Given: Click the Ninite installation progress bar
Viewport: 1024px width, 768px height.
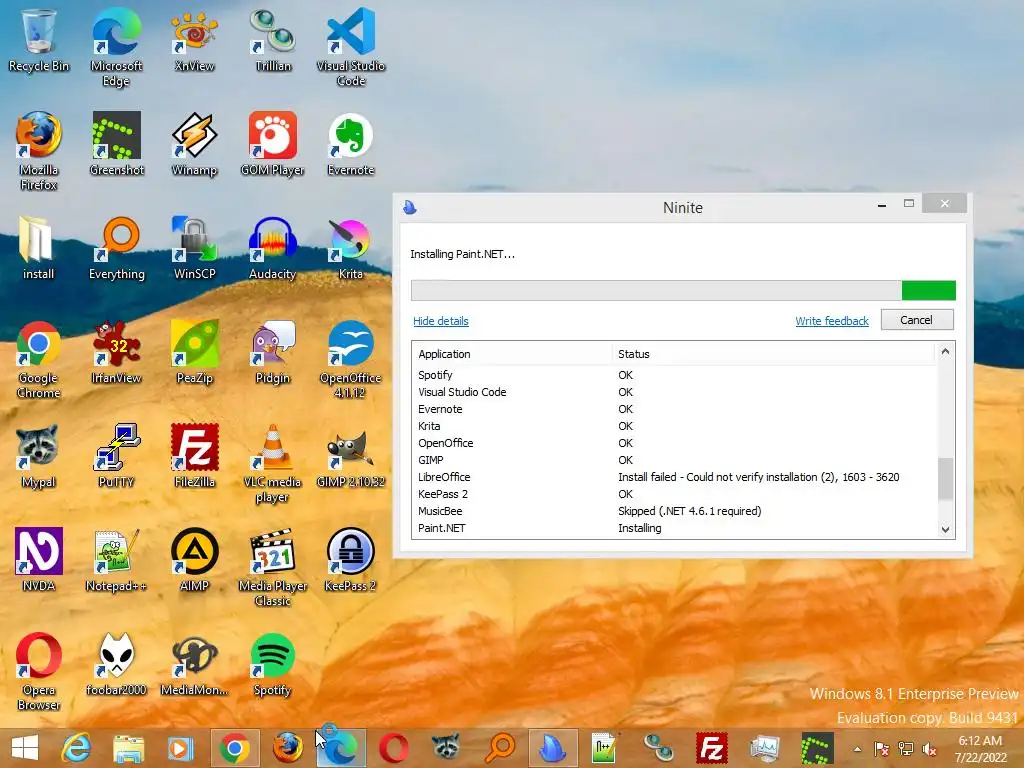Looking at the screenshot, I should coord(683,291).
